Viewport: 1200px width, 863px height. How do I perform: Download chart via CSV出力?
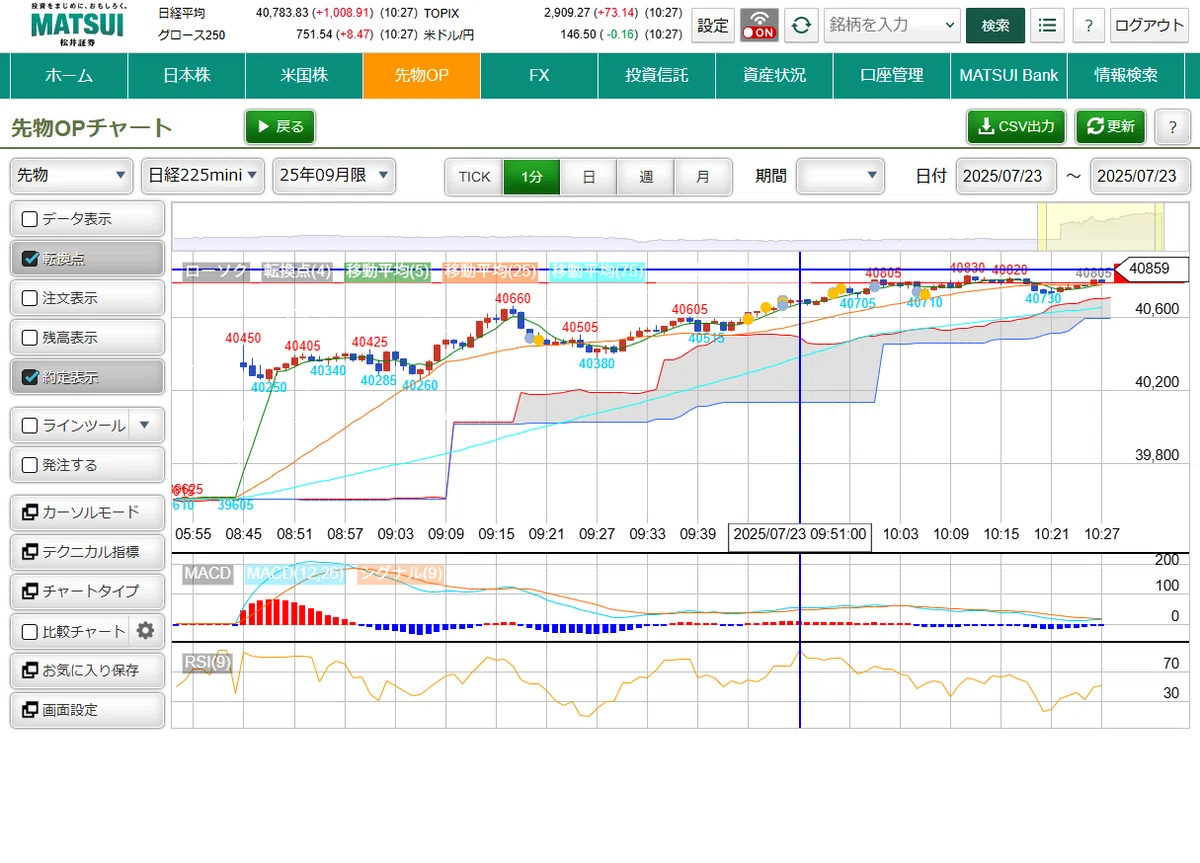tap(1017, 127)
